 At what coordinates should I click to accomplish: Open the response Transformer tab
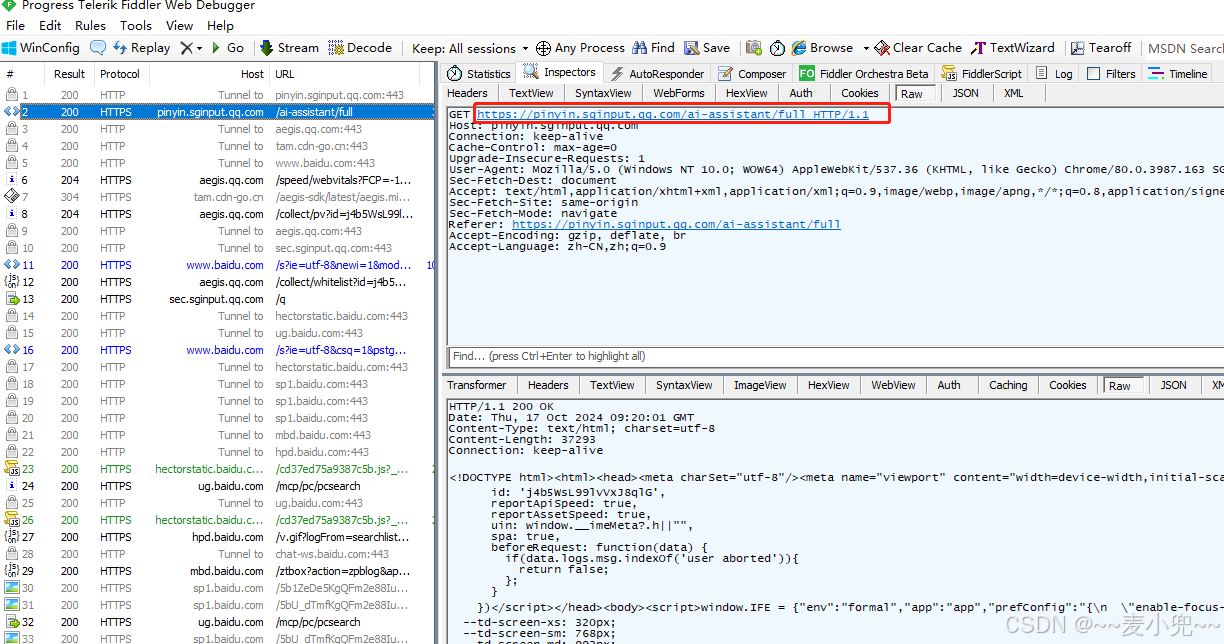(x=477, y=385)
